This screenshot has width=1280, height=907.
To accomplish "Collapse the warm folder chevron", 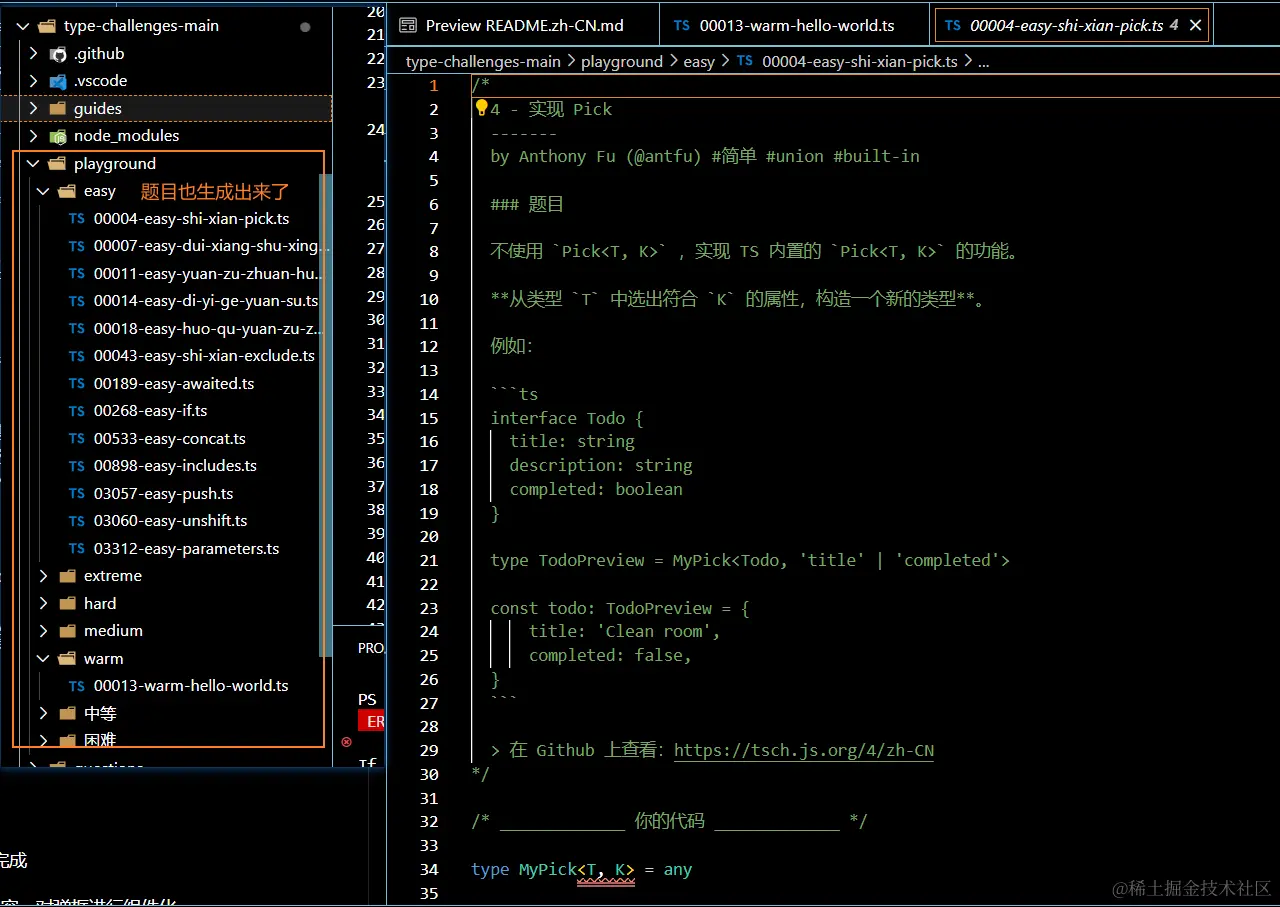I will click(x=43, y=659).
